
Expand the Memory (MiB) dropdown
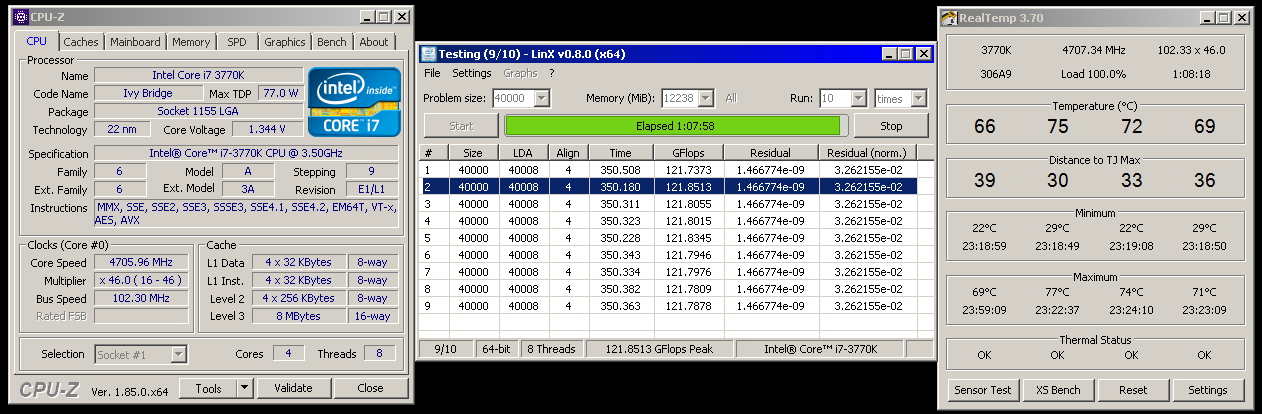(x=706, y=98)
